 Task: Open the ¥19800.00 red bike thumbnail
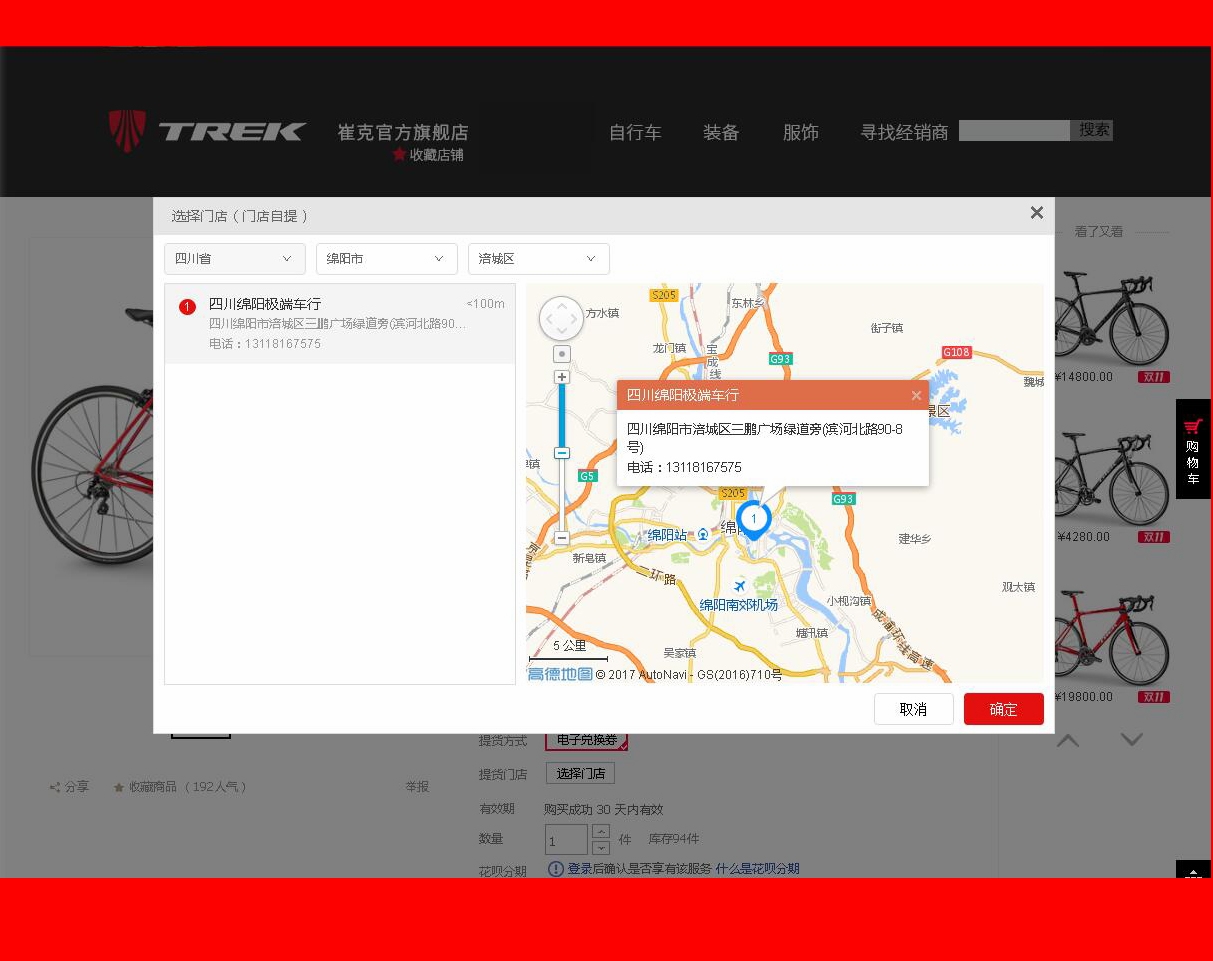(x=1110, y=638)
